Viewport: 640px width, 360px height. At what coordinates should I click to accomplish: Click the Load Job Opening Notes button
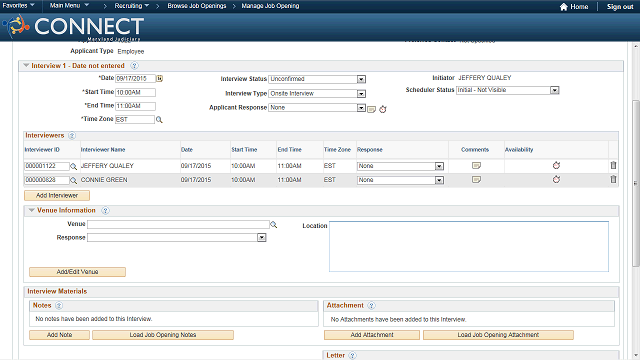(163, 335)
